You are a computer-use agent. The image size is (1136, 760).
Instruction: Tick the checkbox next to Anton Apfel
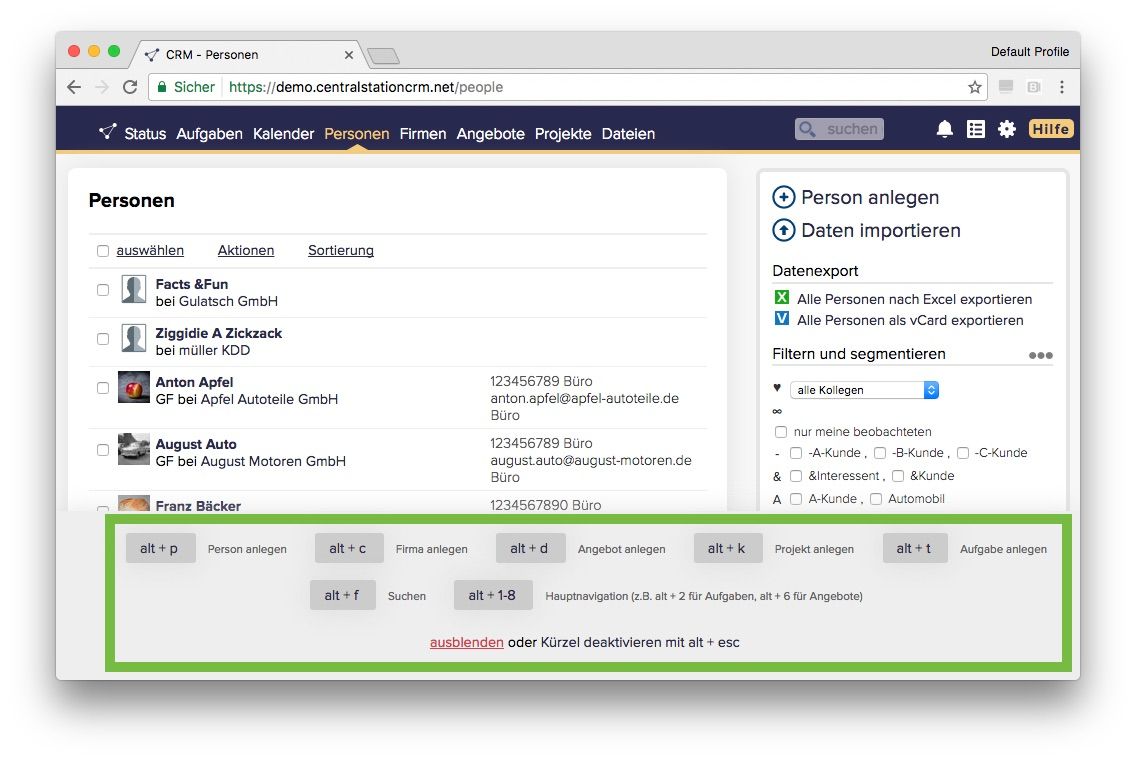tap(103, 388)
